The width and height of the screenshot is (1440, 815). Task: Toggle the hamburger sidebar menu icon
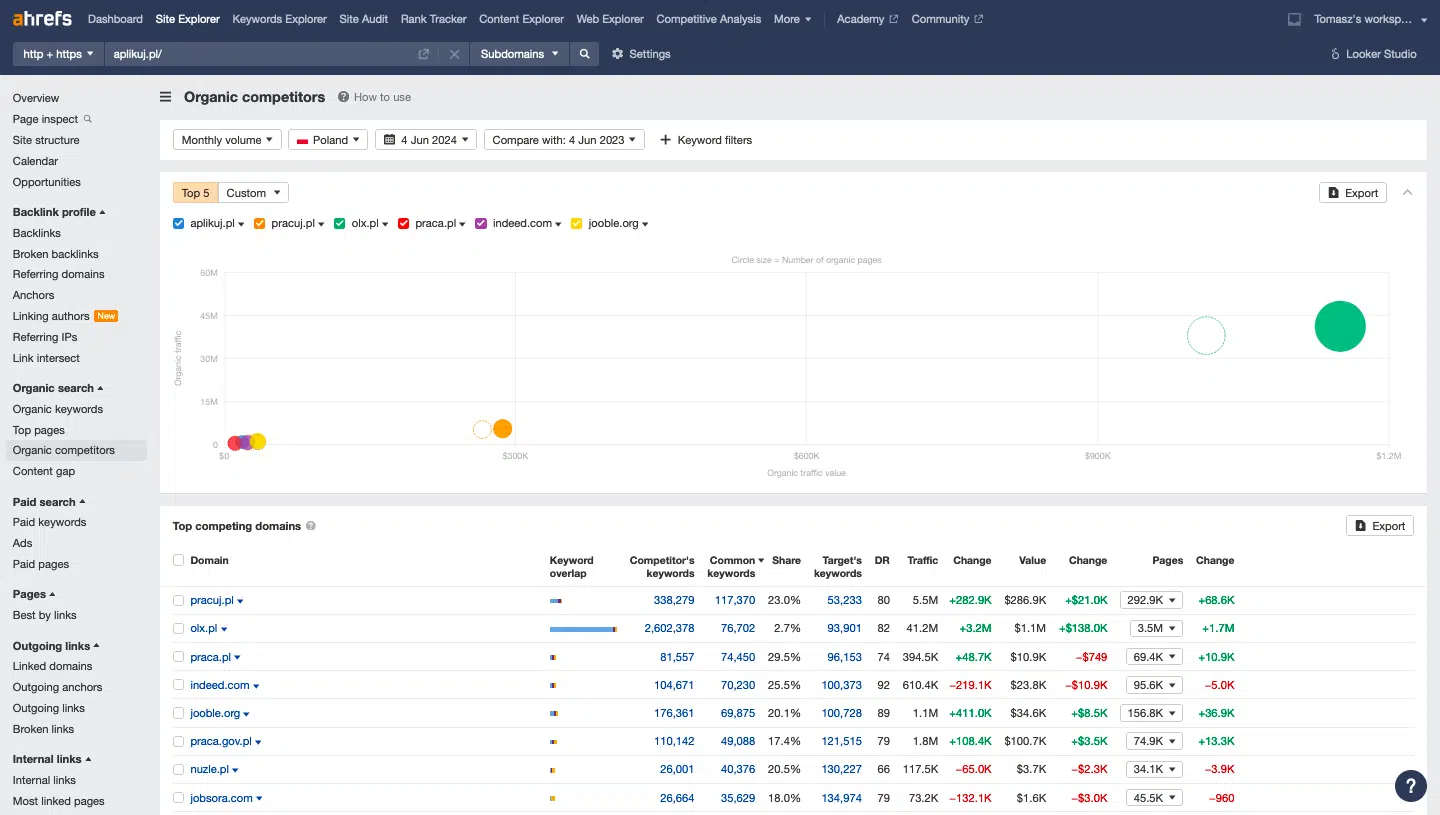coord(166,97)
